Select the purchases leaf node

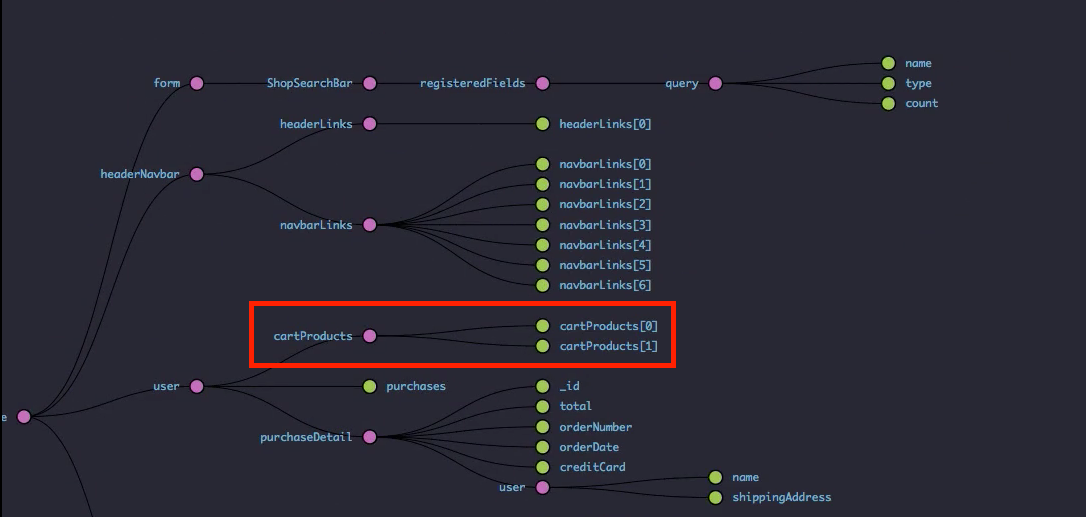tap(370, 386)
